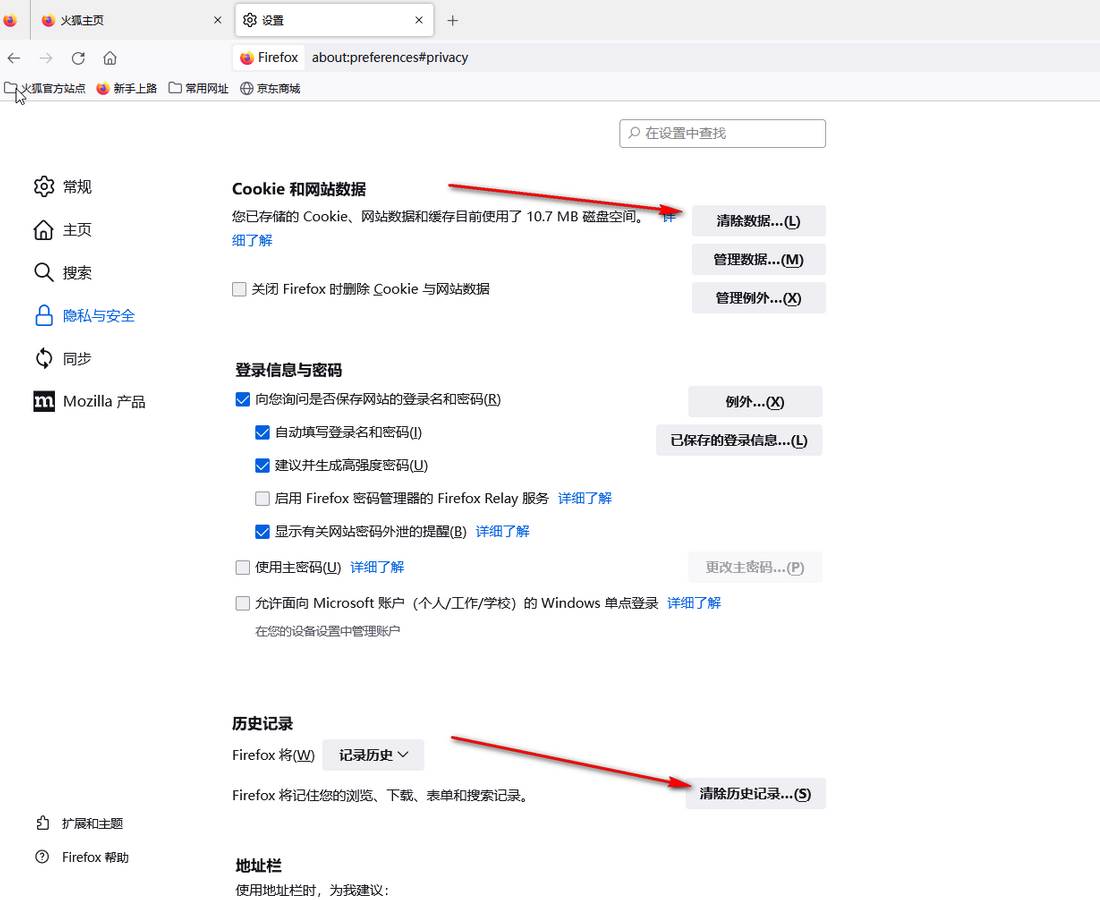Open the 常用网址 bookmark folder
This screenshot has height=900, width=1100.
199,88
